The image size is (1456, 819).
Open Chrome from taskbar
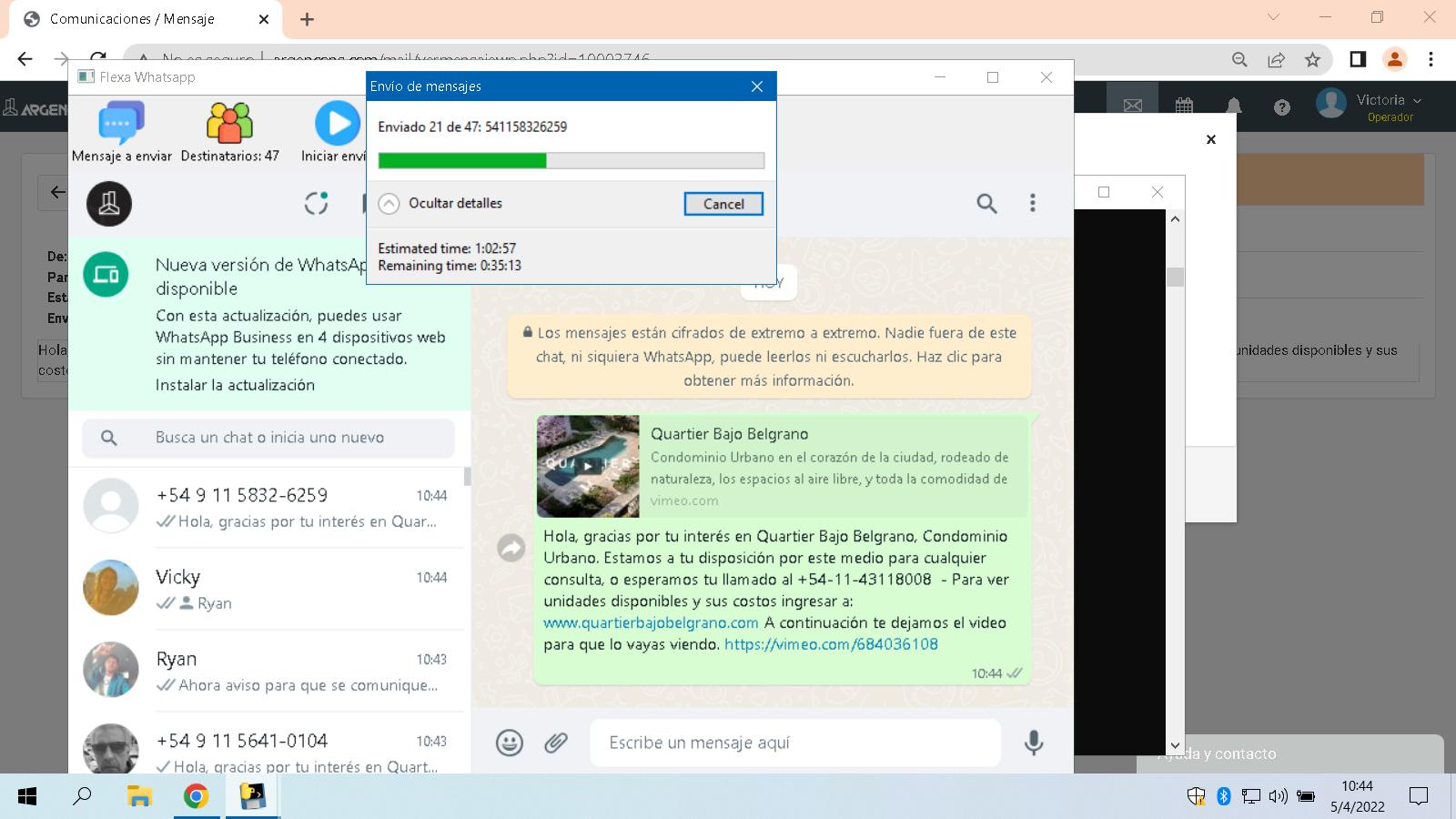tap(196, 797)
